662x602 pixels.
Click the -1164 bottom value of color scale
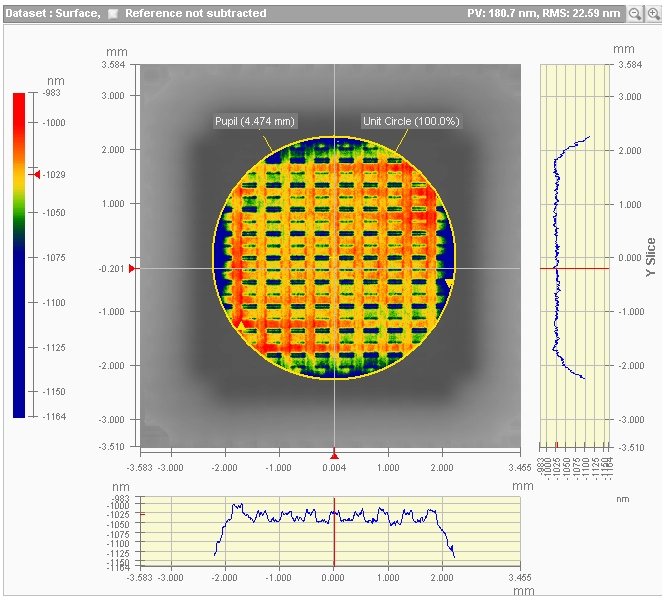coord(54,417)
